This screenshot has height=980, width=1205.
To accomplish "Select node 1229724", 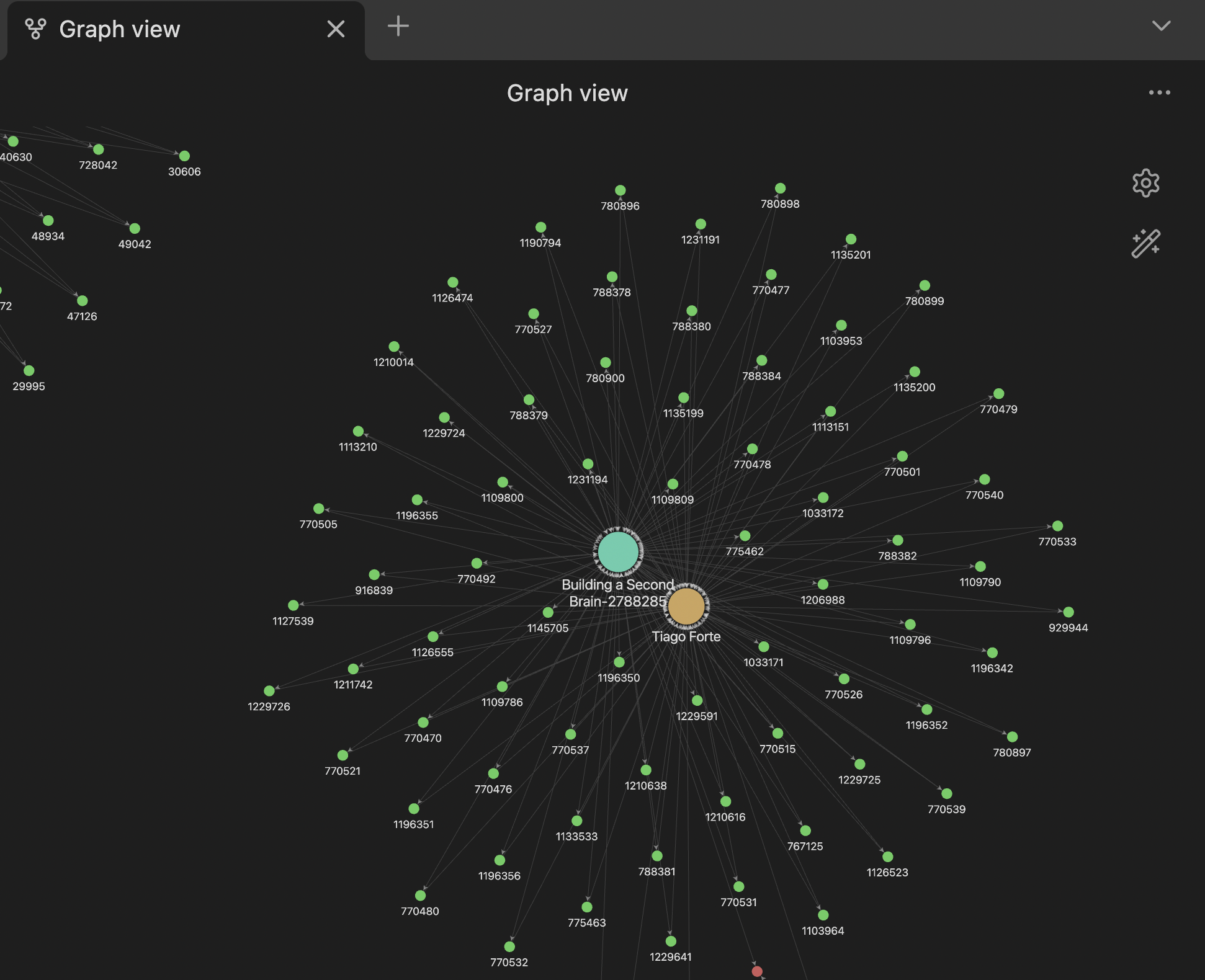I will pyautogui.click(x=444, y=417).
